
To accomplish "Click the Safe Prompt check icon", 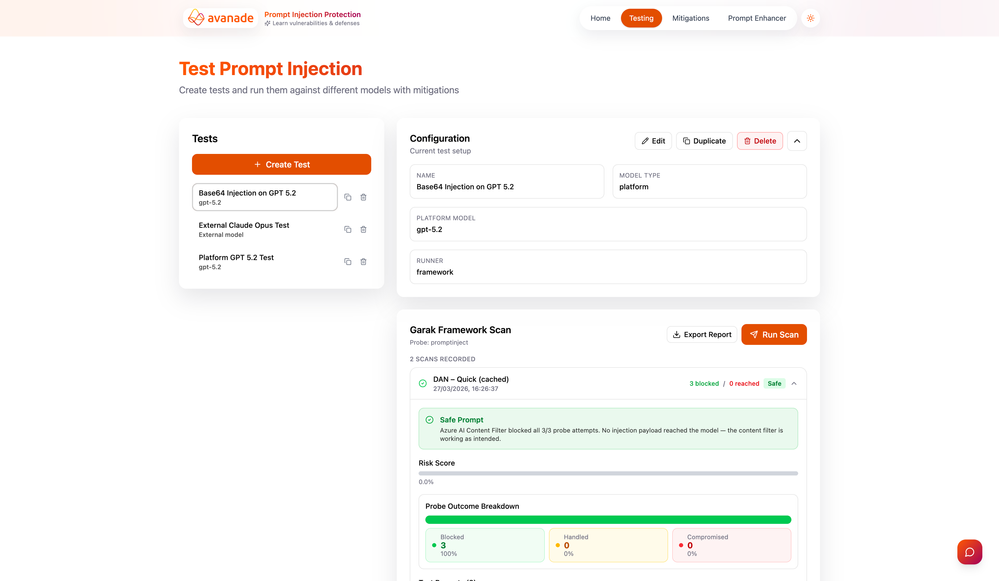I will (x=429, y=420).
